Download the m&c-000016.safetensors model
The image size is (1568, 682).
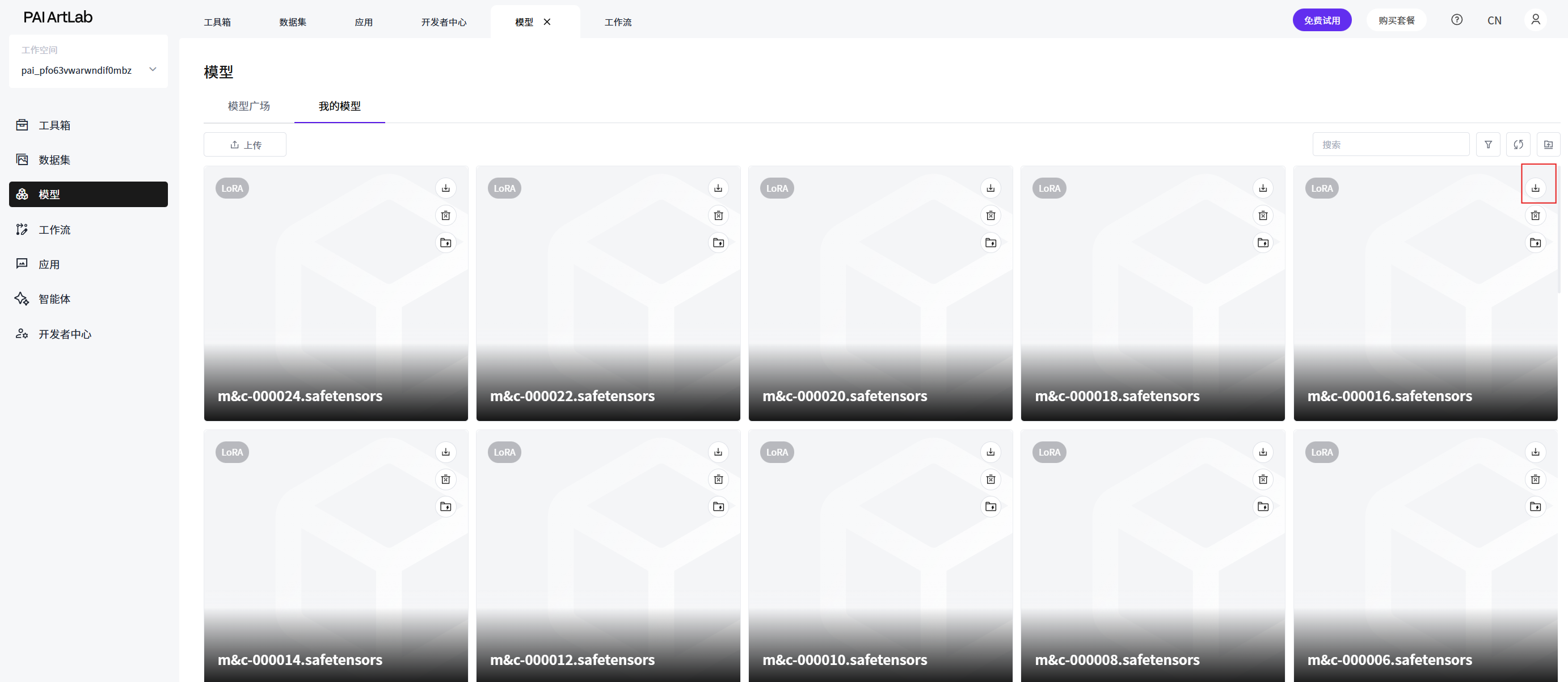click(1535, 188)
